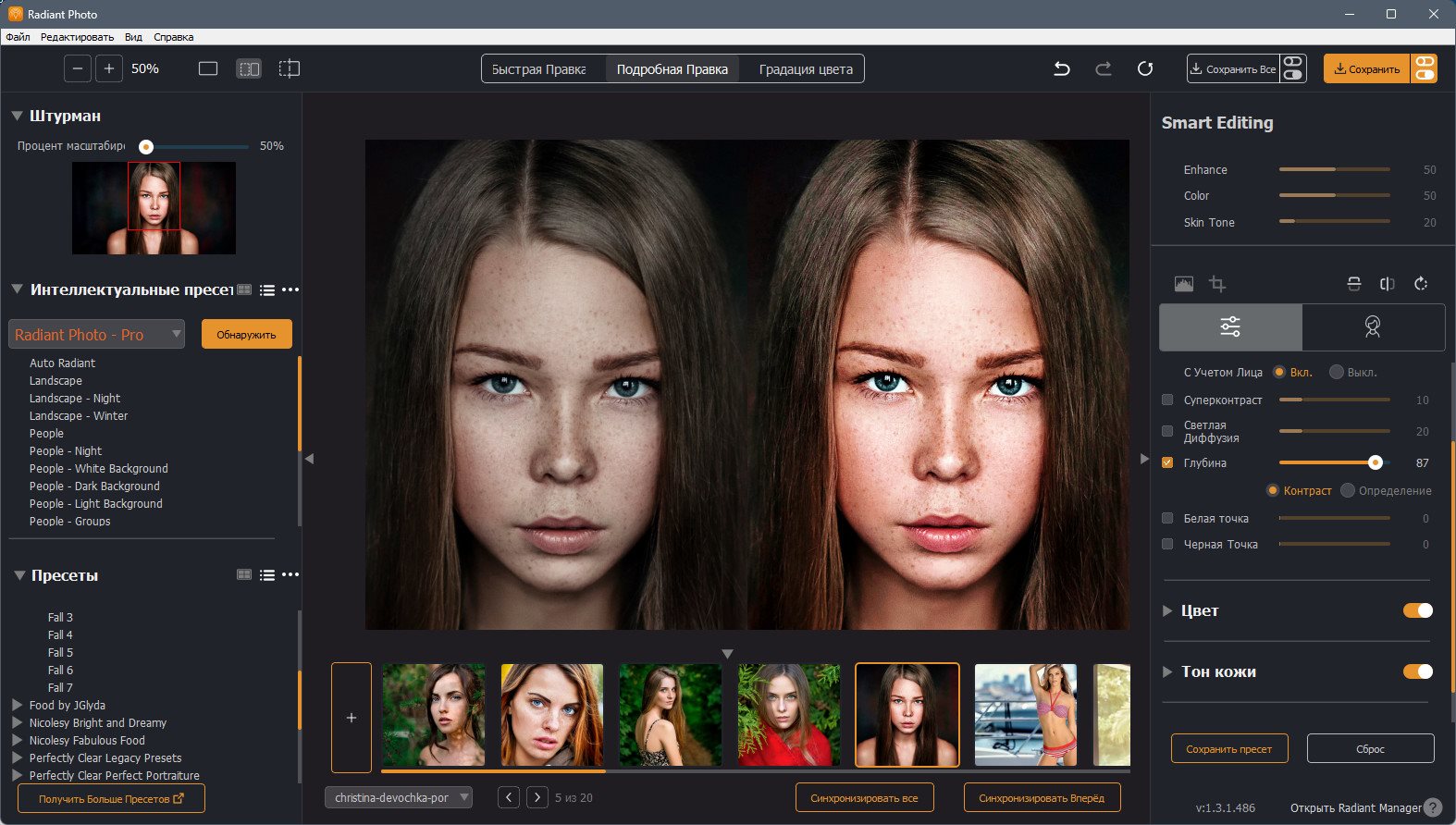Click the redo arrow icon
The image size is (1456, 825).
(x=1104, y=68)
